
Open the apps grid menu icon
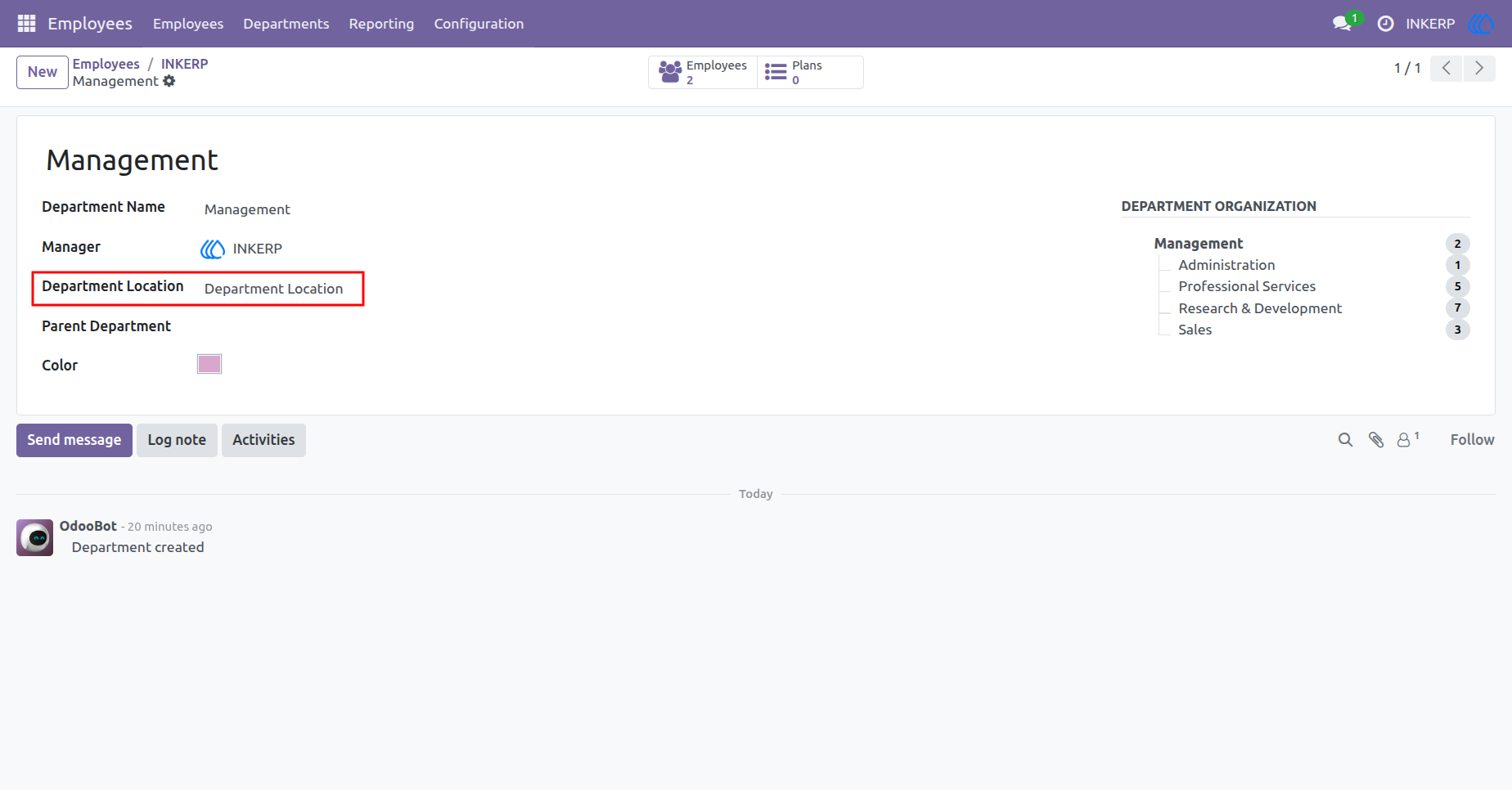tap(26, 24)
